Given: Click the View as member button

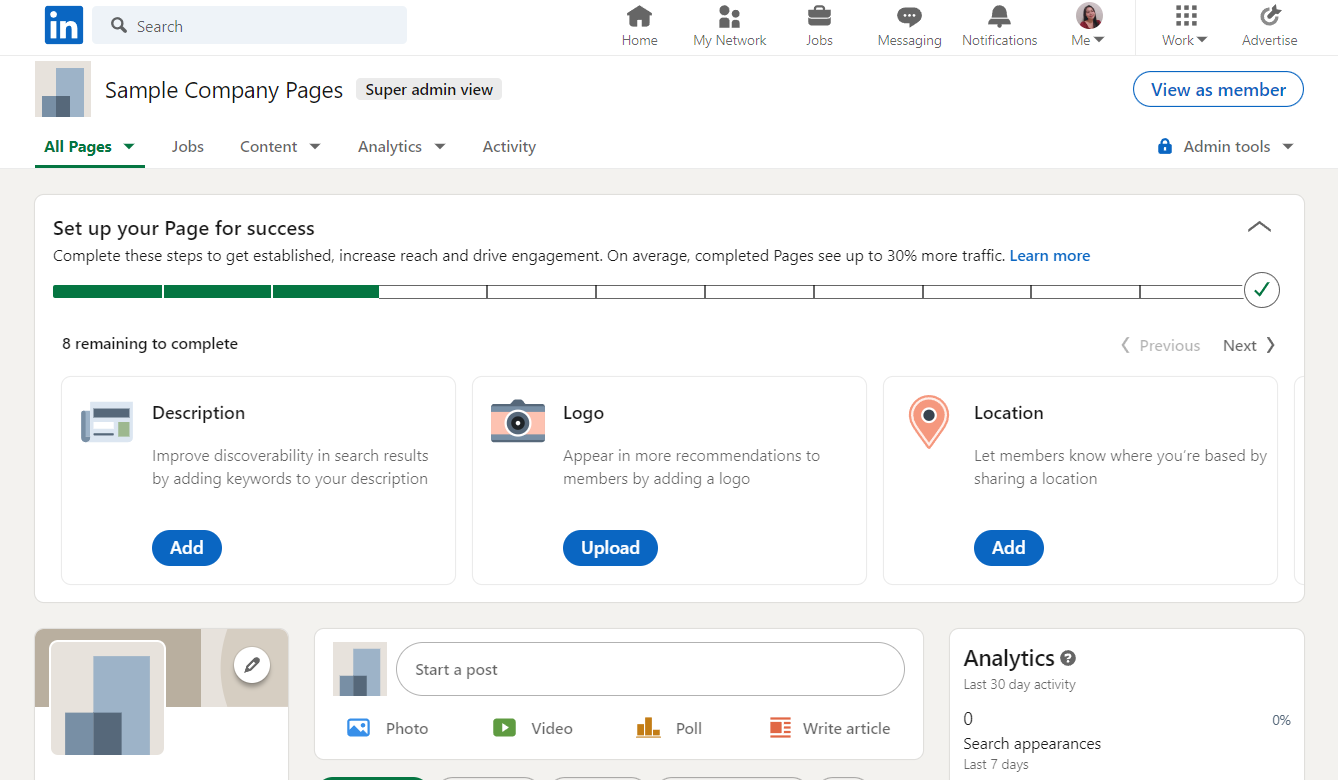Looking at the screenshot, I should pyautogui.click(x=1218, y=89).
